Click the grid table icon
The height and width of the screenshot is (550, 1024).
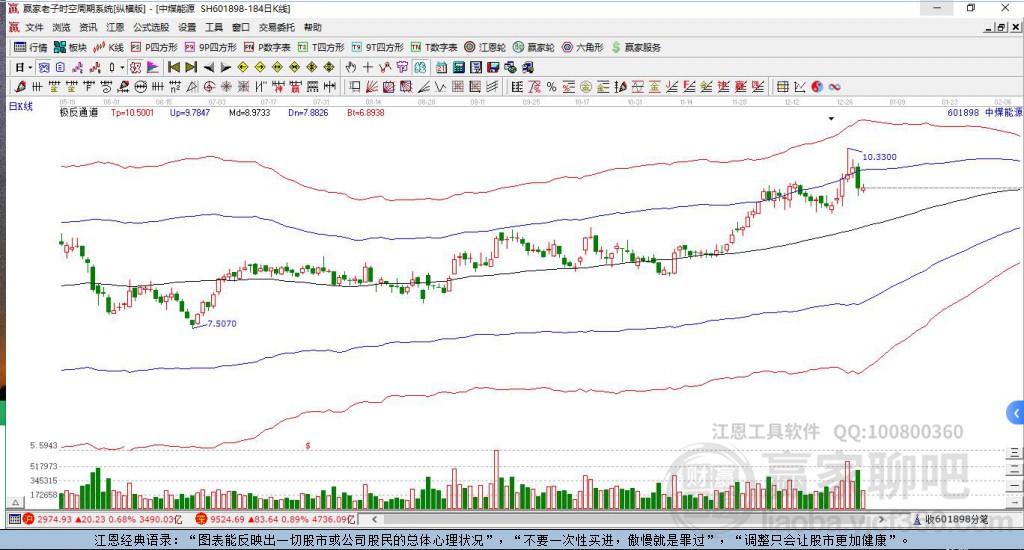pyautogui.click(x=782, y=86)
